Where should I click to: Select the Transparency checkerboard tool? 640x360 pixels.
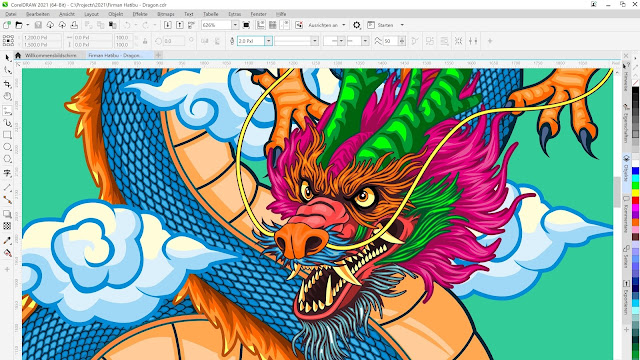point(7,226)
